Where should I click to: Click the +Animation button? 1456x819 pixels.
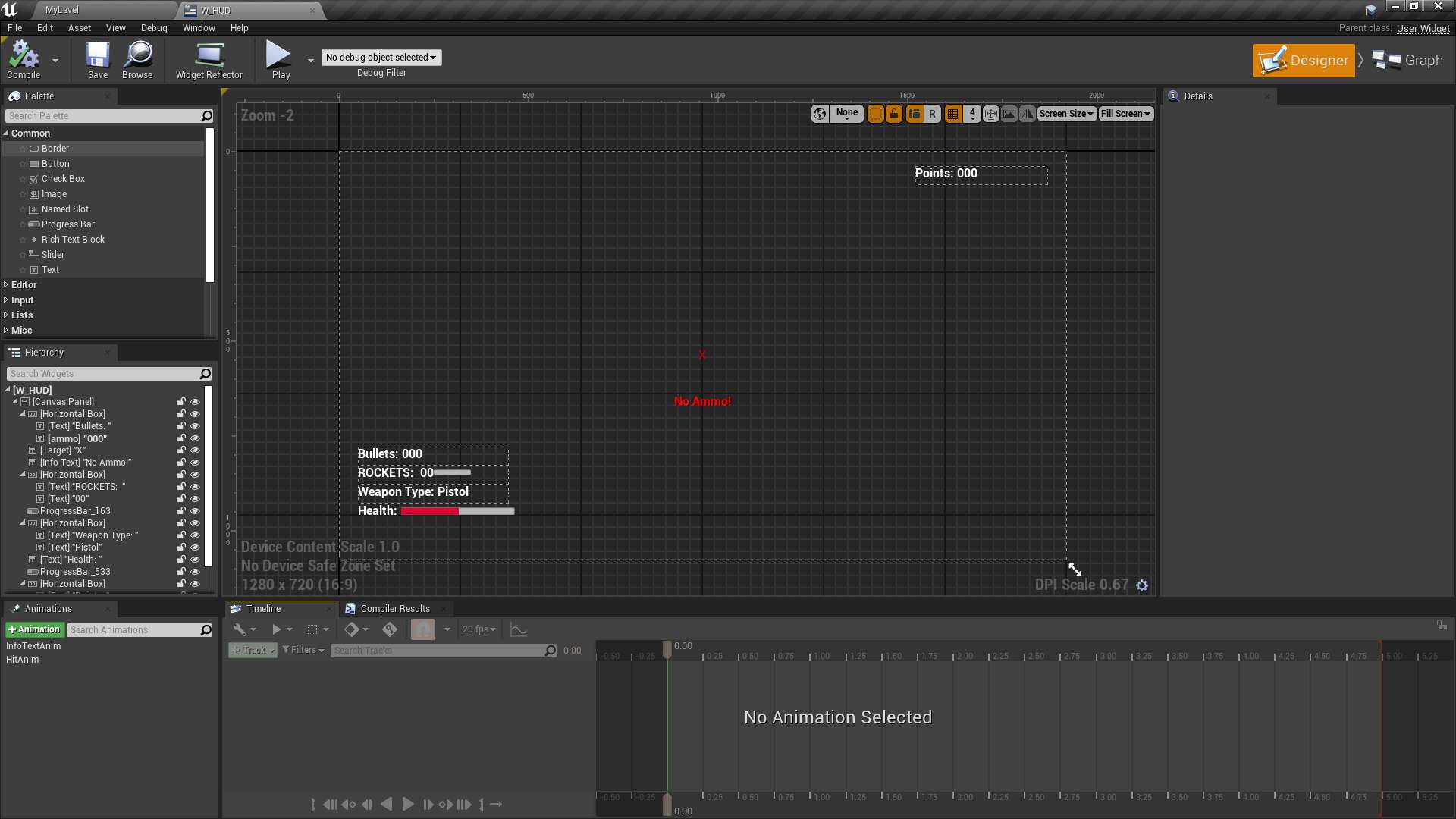tap(34, 629)
